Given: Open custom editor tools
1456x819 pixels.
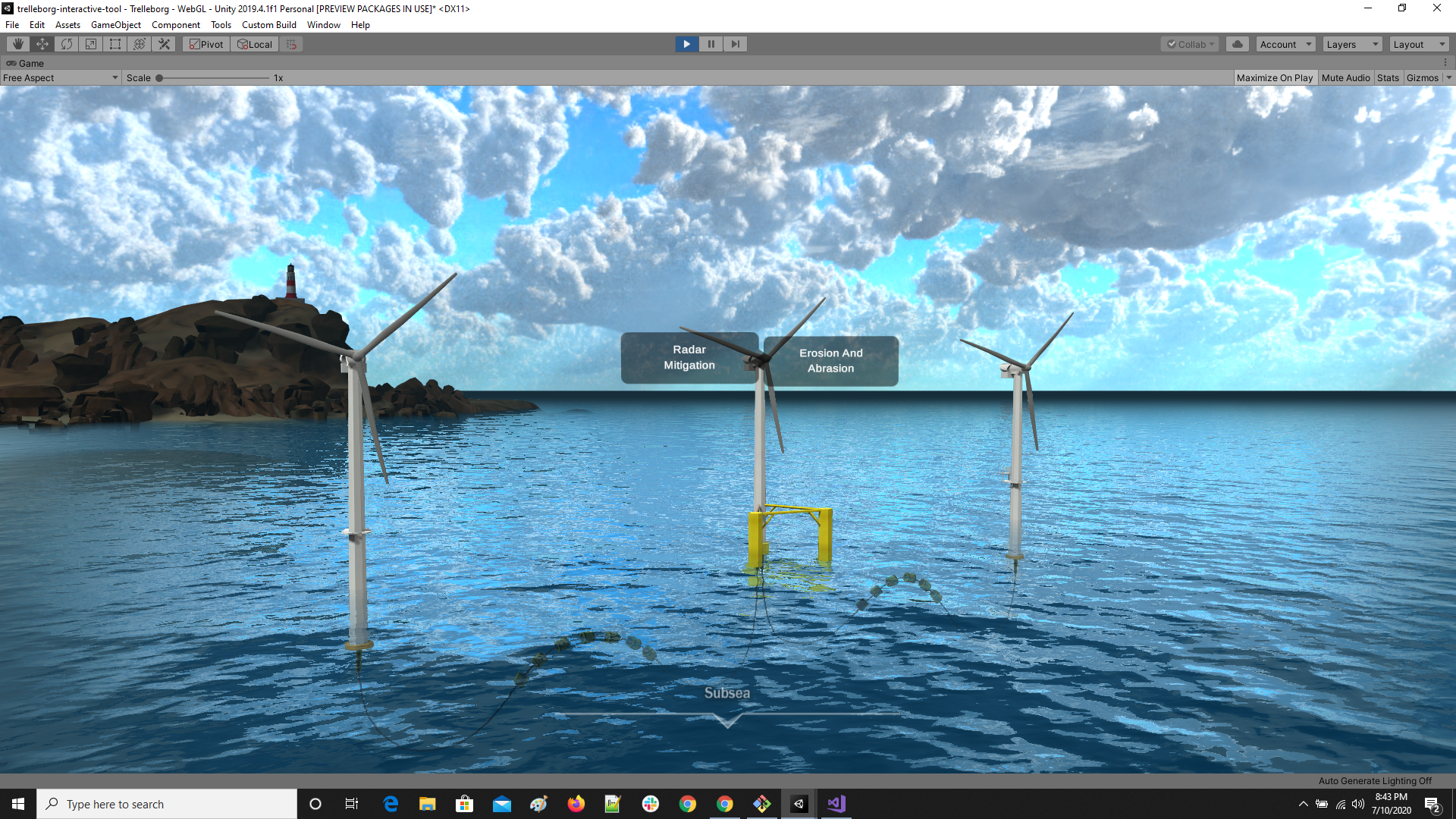Looking at the screenshot, I should click(x=164, y=44).
